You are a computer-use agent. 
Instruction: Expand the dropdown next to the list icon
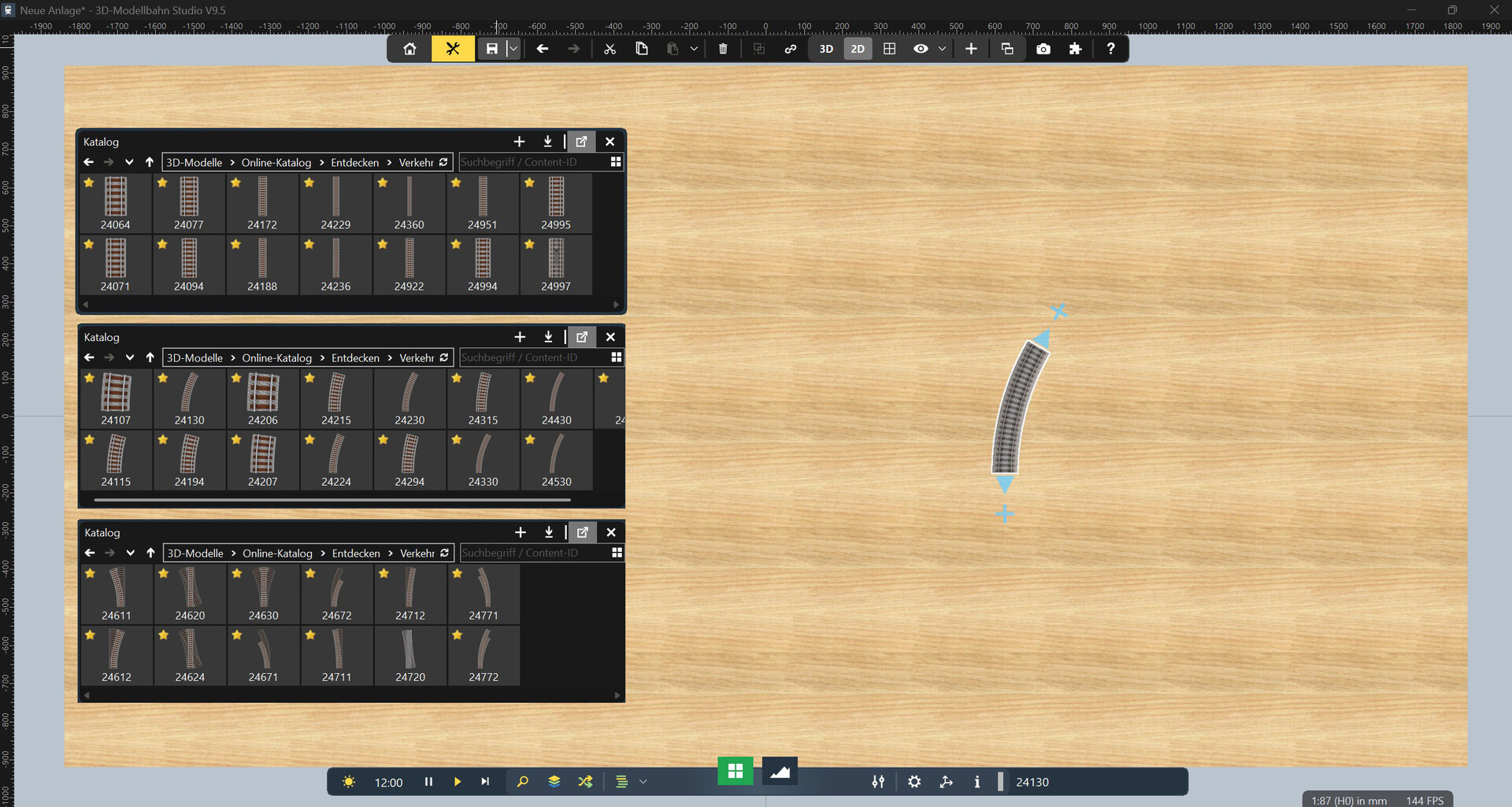coord(643,782)
